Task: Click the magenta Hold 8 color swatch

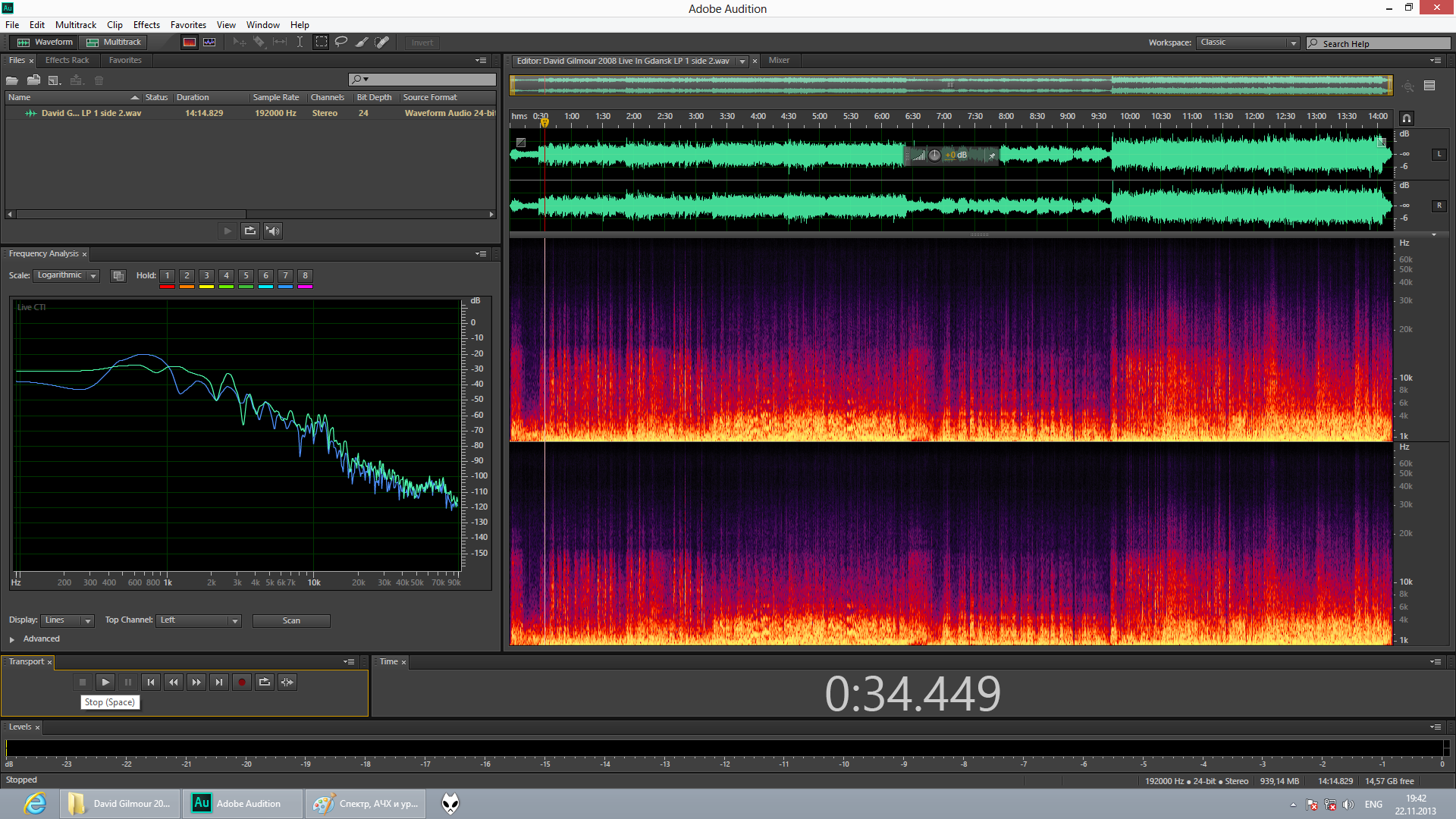Action: pyautogui.click(x=306, y=287)
